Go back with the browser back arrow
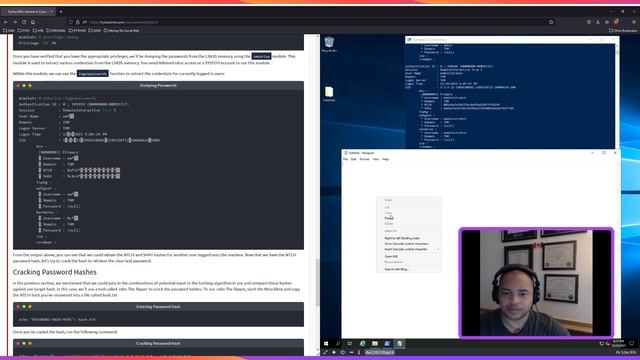640x360 pixels. tap(6, 22)
